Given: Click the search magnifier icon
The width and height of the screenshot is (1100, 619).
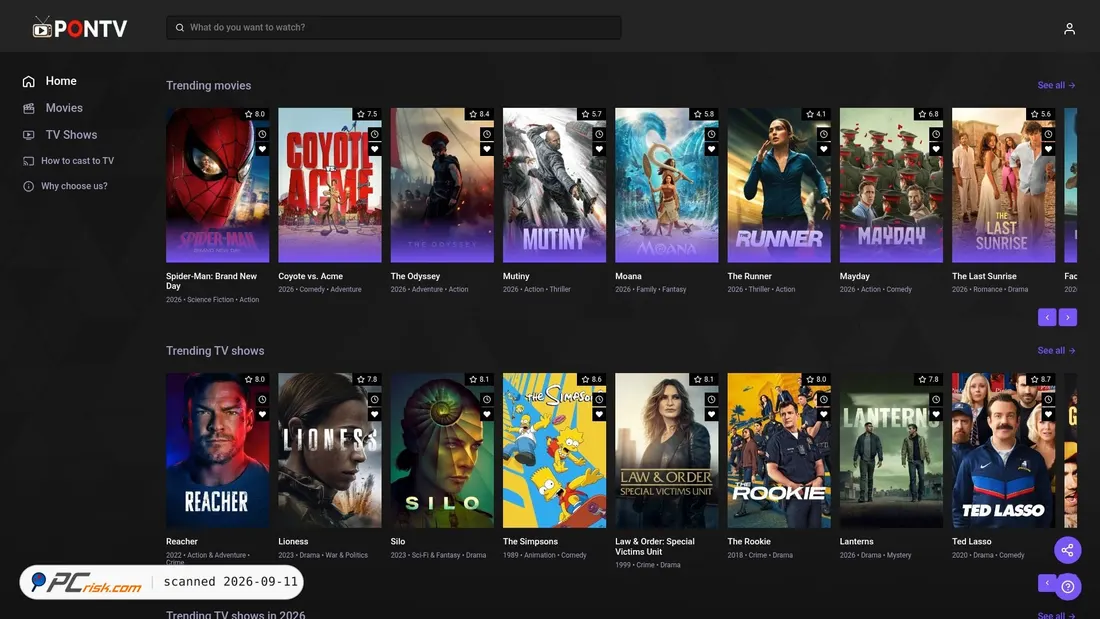Looking at the screenshot, I should click(180, 27).
